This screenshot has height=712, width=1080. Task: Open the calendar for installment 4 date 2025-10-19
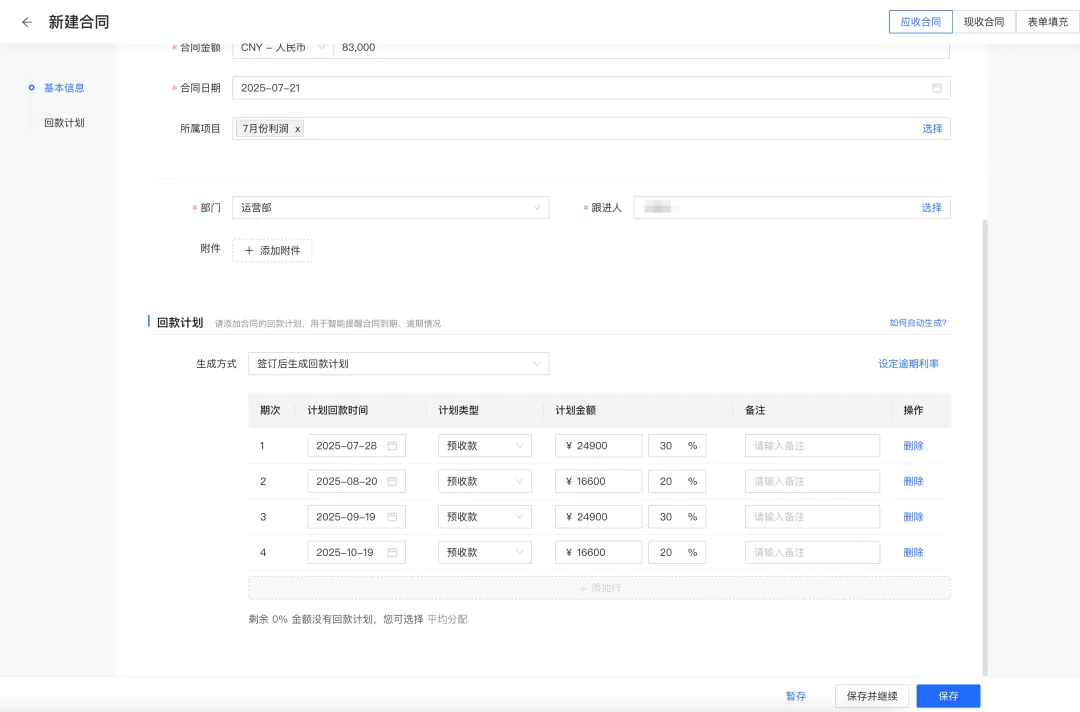pos(392,552)
